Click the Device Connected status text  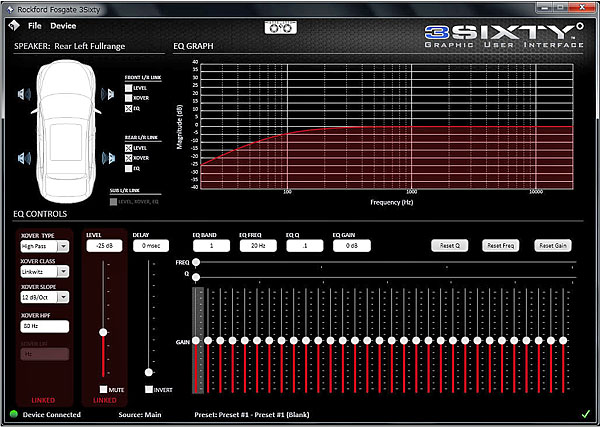[x=52, y=414]
